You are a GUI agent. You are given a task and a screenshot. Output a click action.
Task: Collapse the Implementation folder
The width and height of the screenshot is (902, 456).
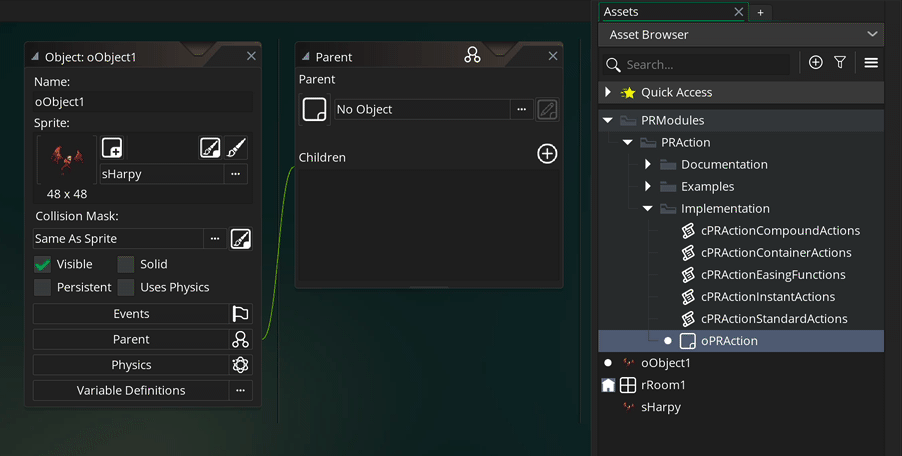point(648,209)
